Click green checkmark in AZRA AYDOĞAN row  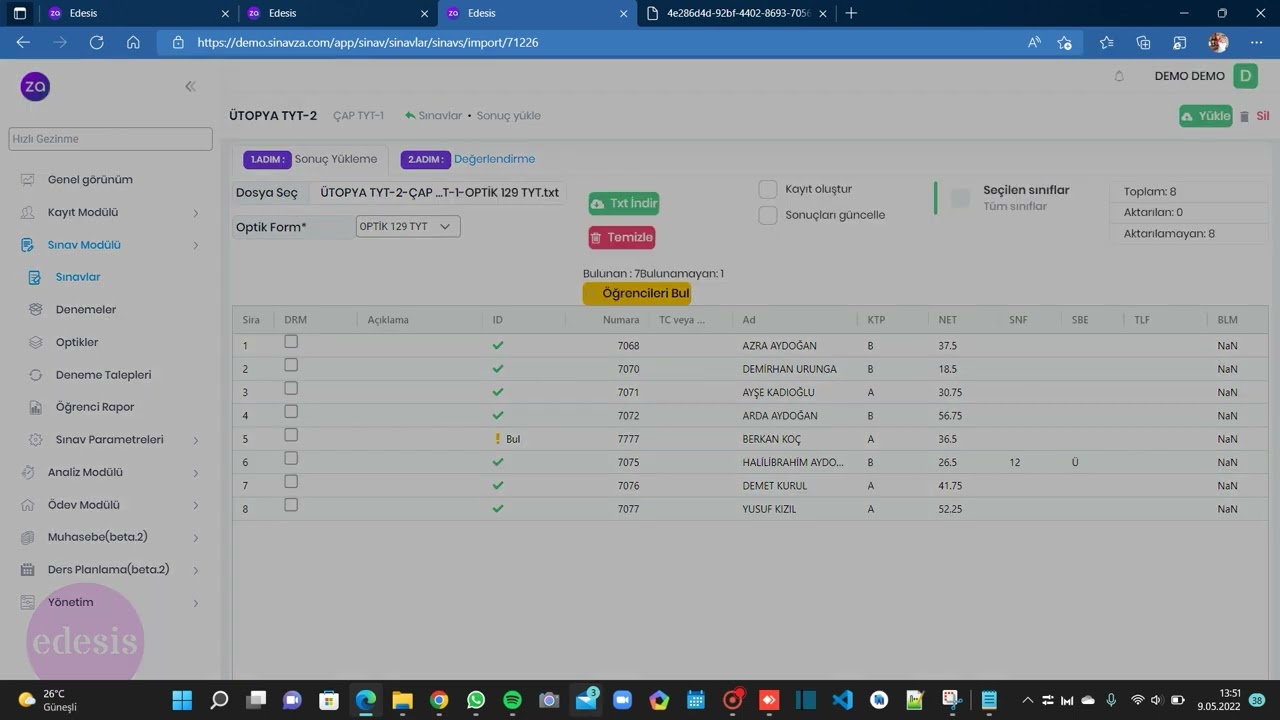498,346
